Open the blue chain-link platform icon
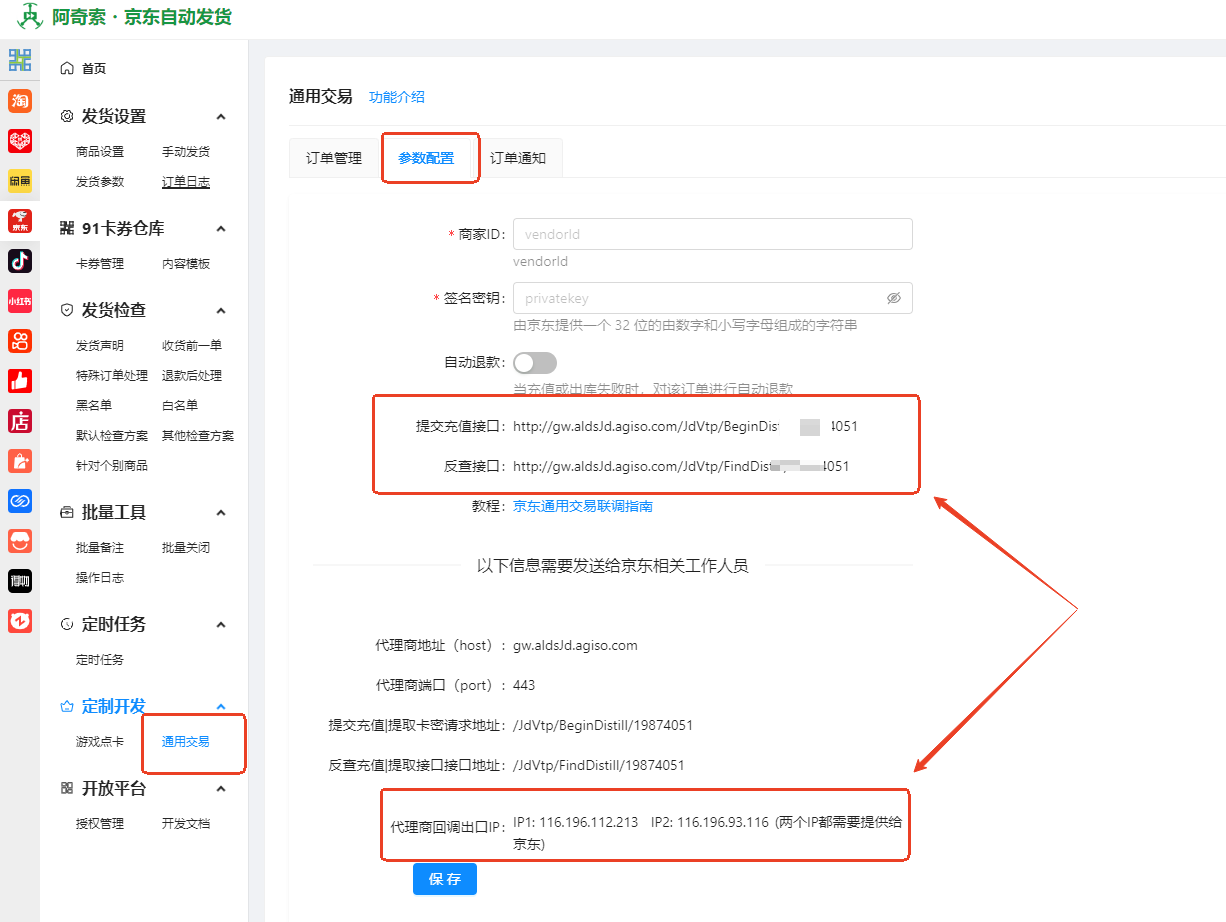 tap(20, 500)
